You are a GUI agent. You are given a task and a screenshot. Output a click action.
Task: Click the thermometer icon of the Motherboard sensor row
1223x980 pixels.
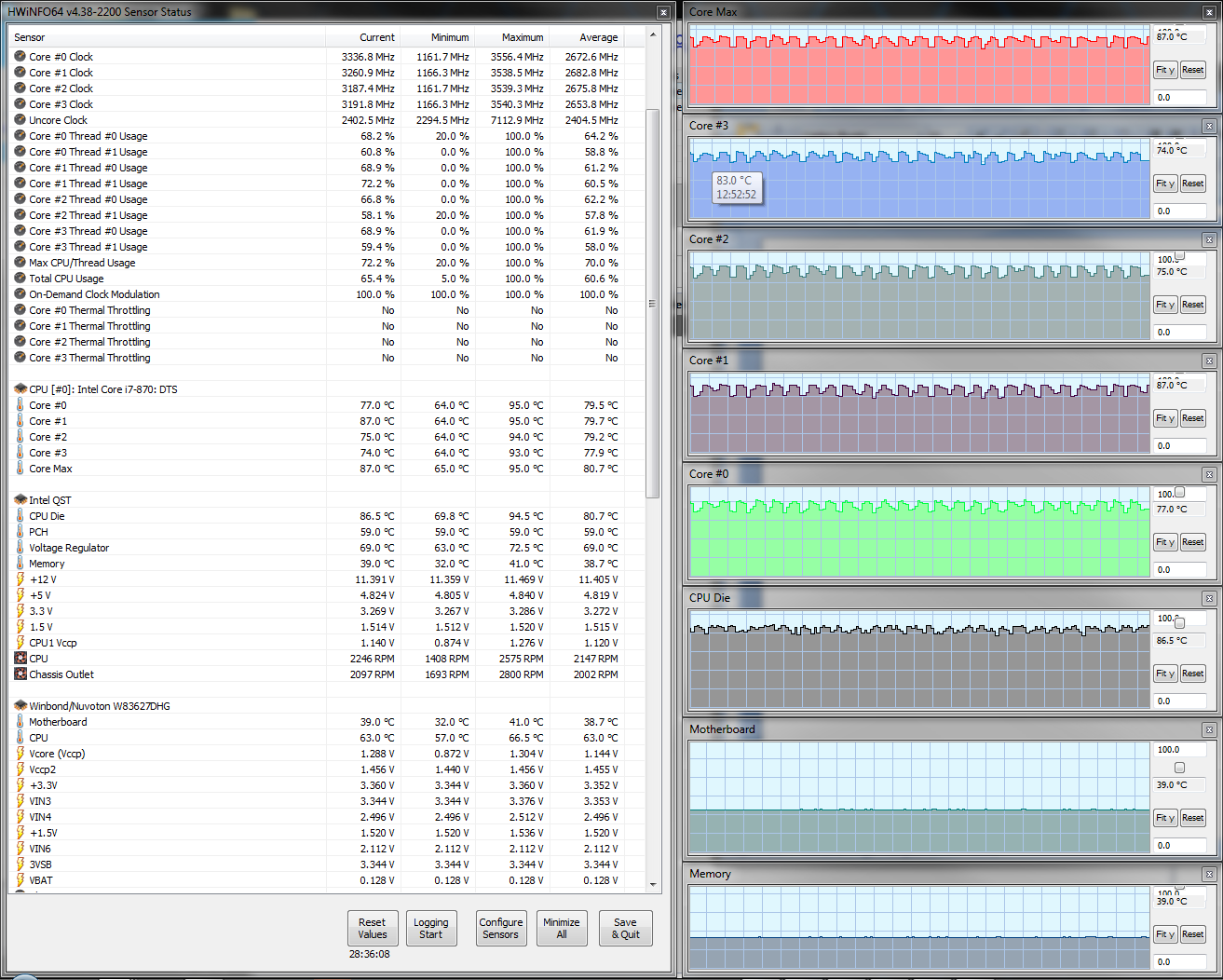pos(20,722)
